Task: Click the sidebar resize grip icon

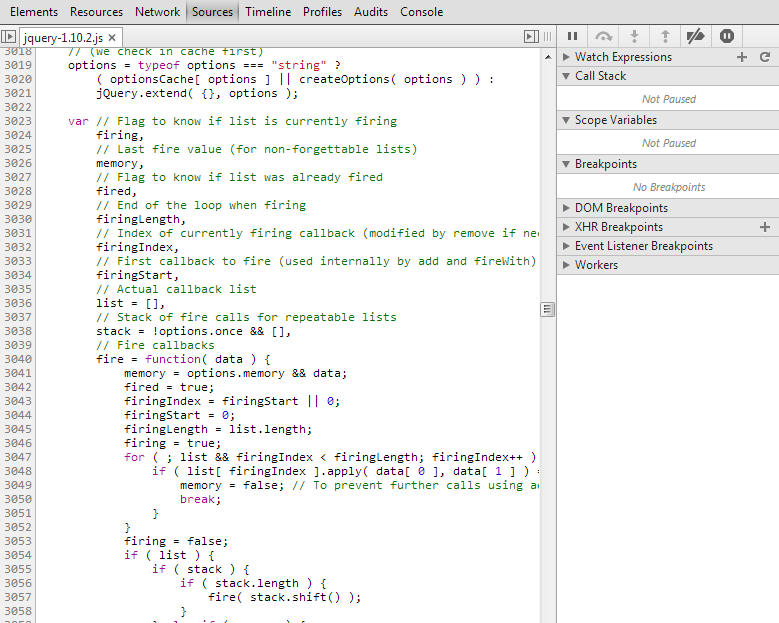Action: point(547,36)
